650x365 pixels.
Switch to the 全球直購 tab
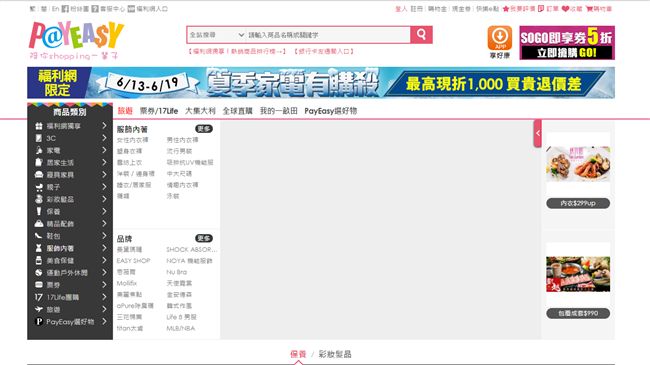pos(238,111)
